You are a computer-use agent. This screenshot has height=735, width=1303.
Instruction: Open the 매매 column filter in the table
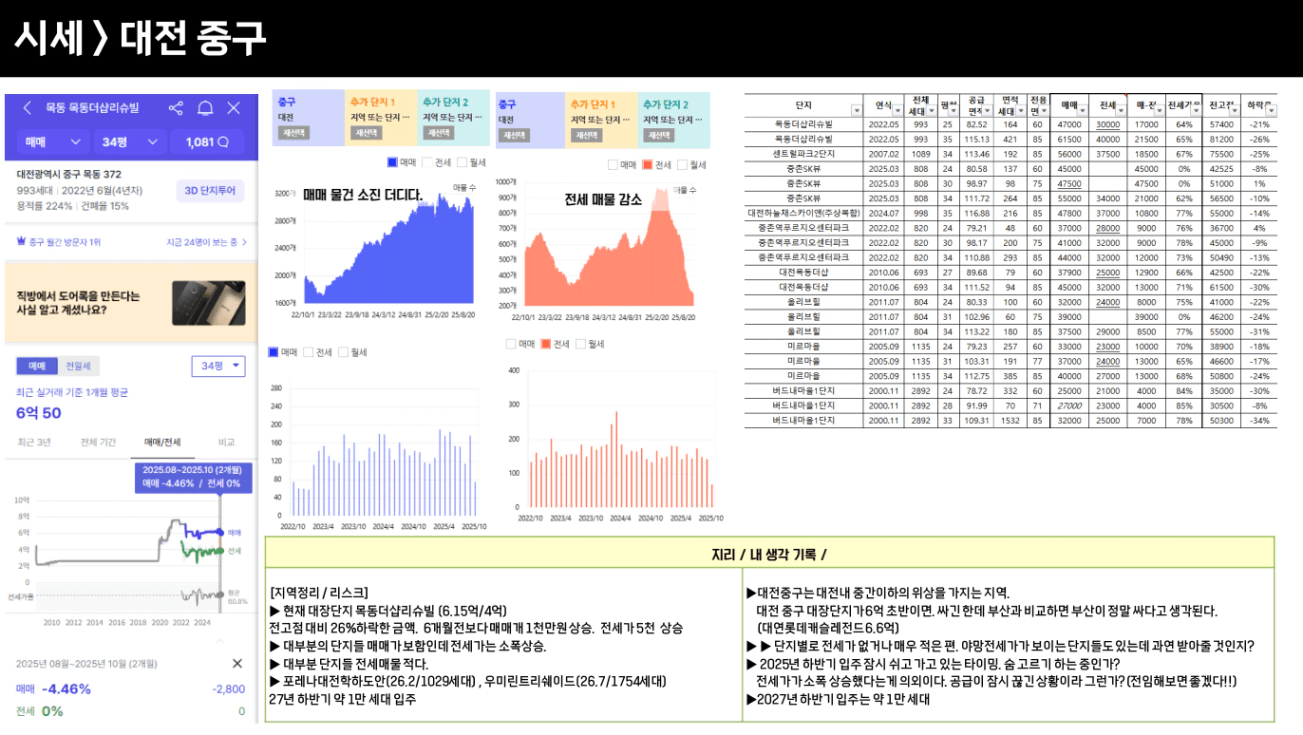tap(1081, 109)
